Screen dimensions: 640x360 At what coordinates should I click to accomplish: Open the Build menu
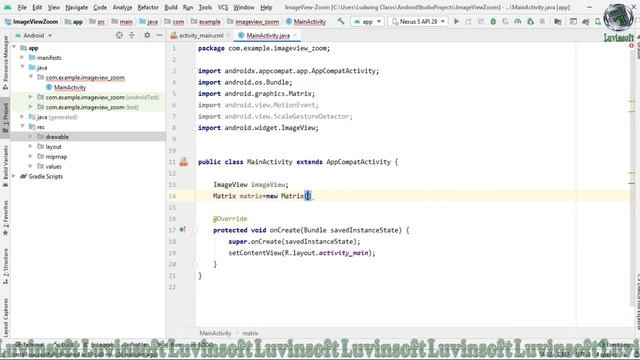pyautogui.click(x=171, y=7)
